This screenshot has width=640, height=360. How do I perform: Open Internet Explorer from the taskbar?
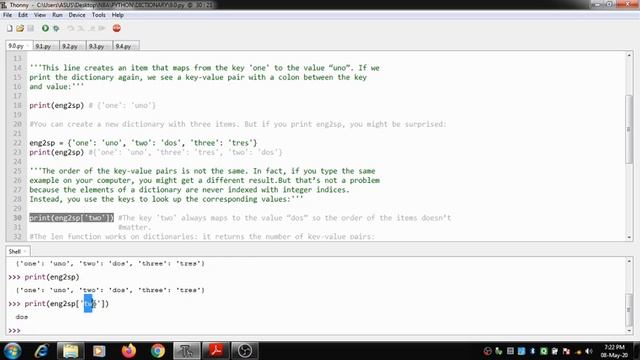pos(42,351)
